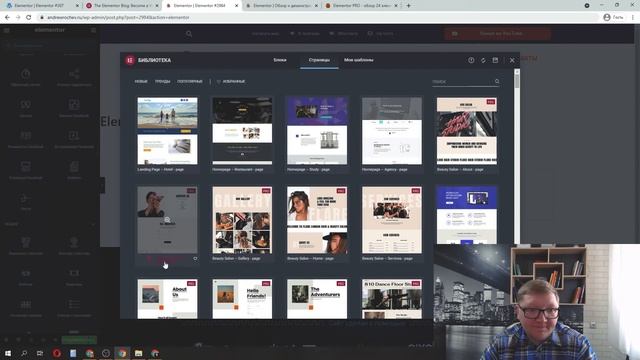Preview the hovered Beauty Salon template via zoom icon

click(167, 220)
